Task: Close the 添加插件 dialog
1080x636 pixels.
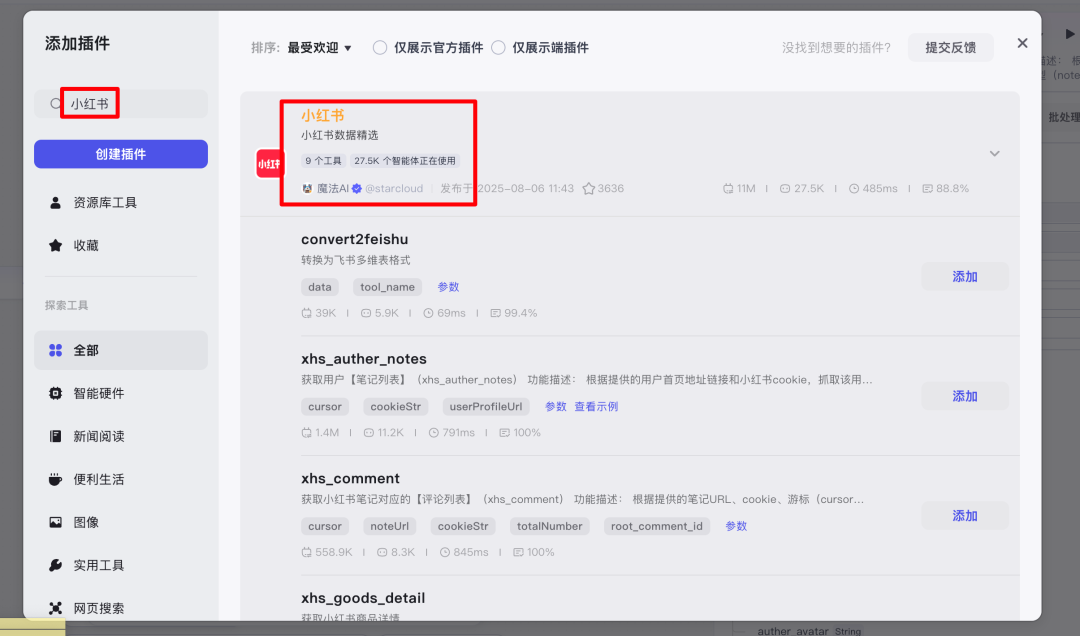Action: pos(1022,43)
